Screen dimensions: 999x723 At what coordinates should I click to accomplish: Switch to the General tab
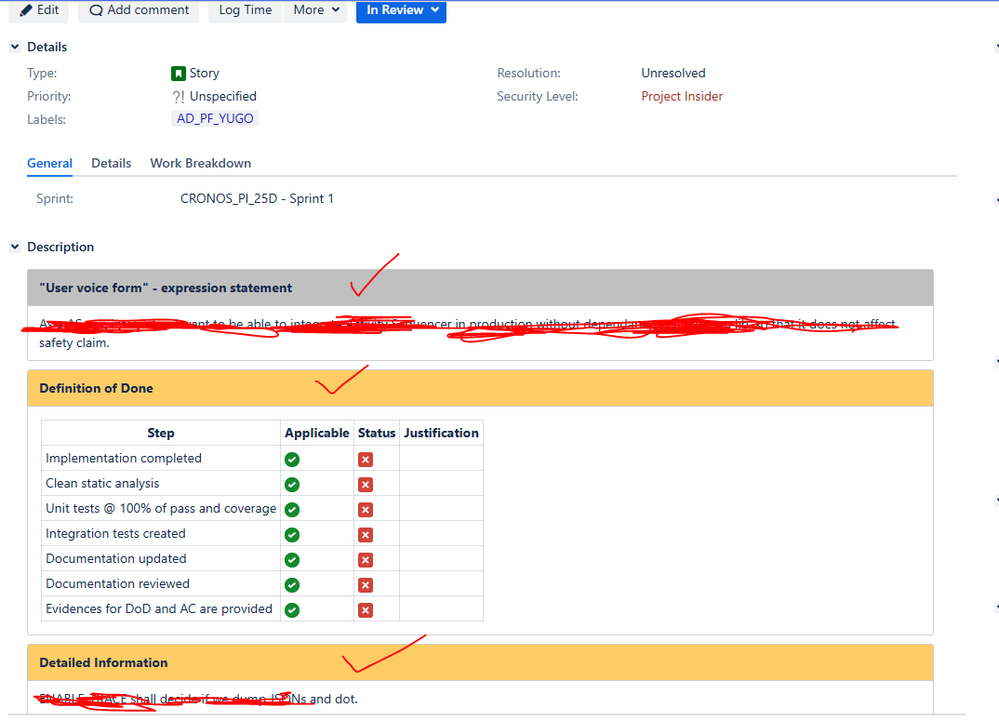point(50,163)
